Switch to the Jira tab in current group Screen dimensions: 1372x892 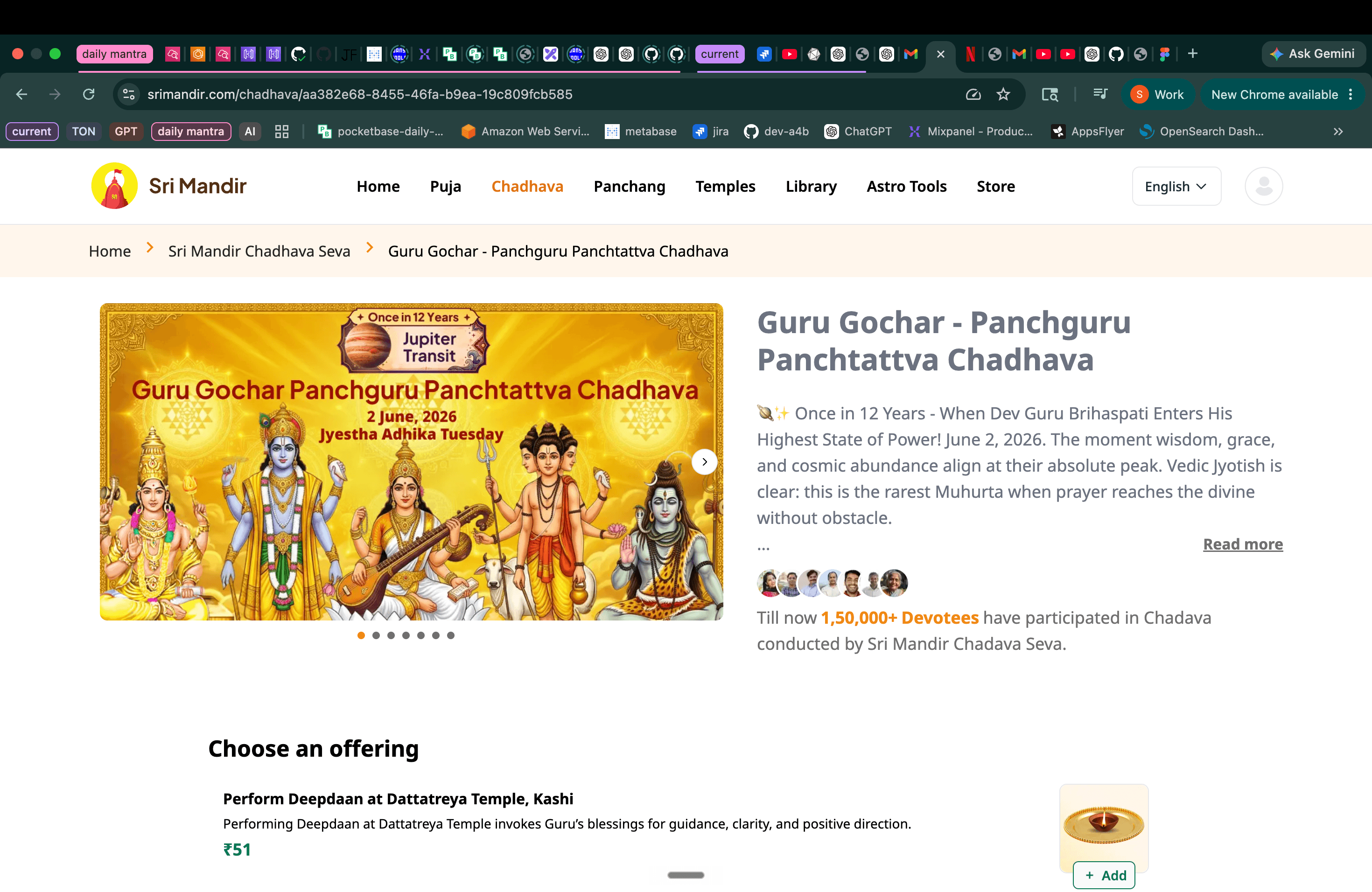click(x=764, y=54)
